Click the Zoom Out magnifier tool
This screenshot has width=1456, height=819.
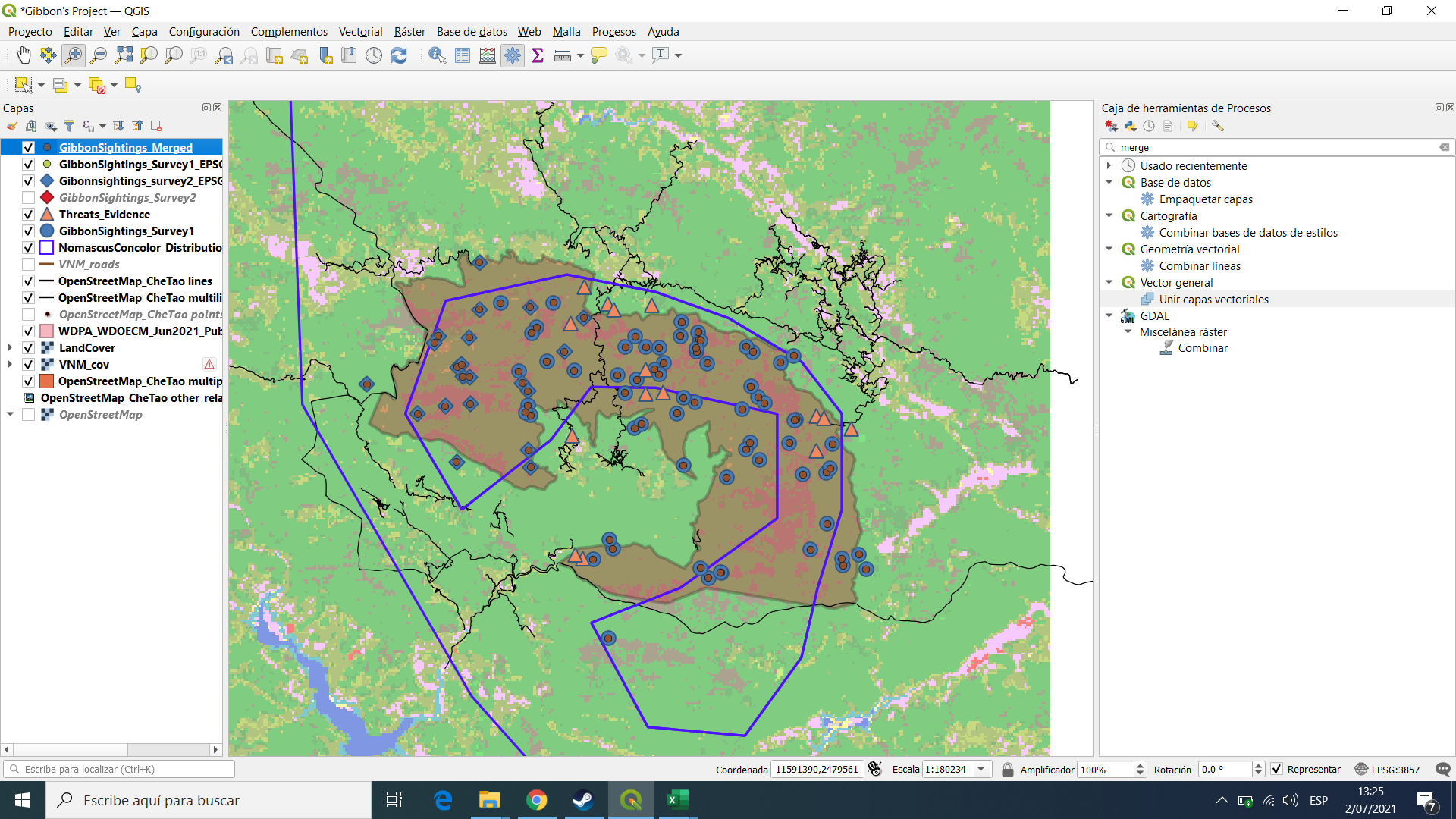[99, 55]
